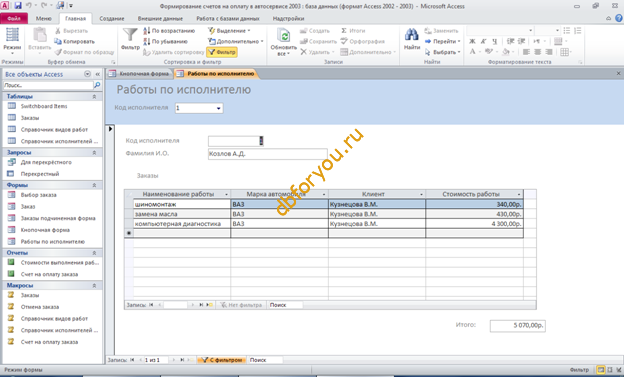Open the Заказы table in navigation pane
The width and height of the screenshot is (624, 377).
(x=30, y=118)
